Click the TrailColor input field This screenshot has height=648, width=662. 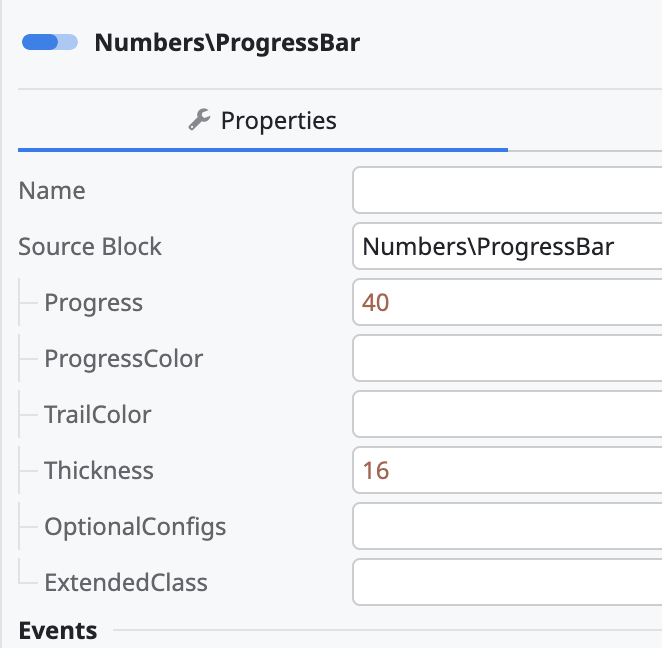click(x=507, y=415)
